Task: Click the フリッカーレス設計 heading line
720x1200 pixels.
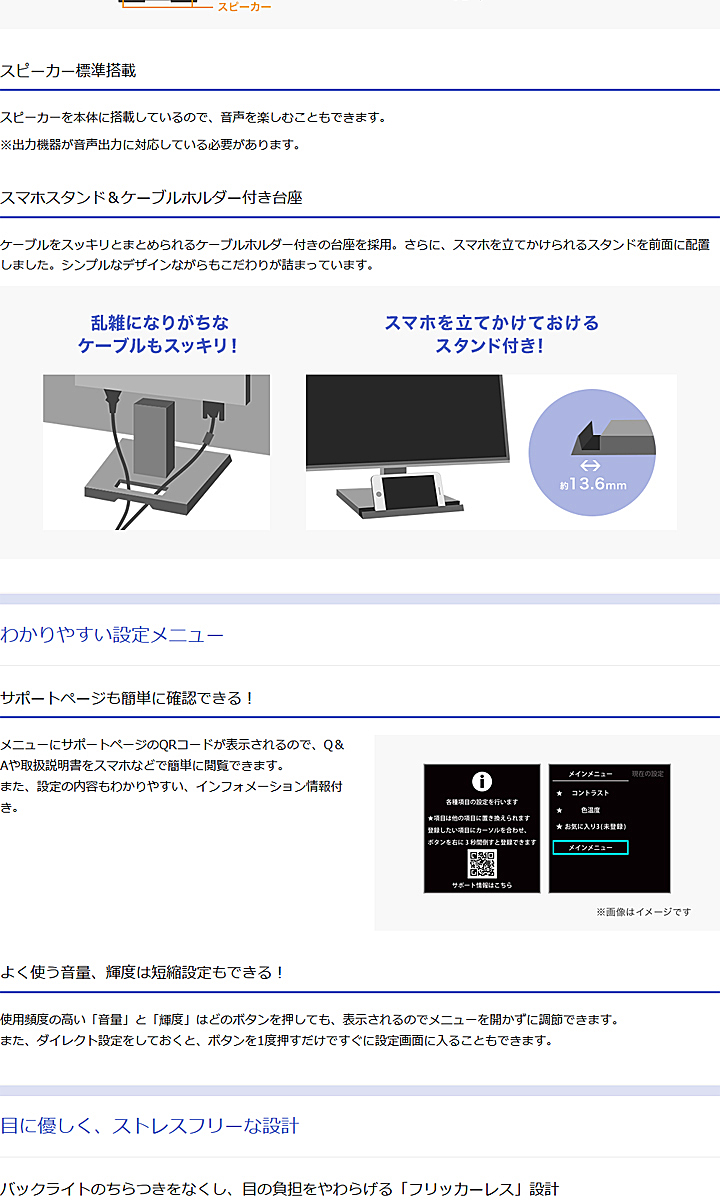Action: pos(279,1189)
